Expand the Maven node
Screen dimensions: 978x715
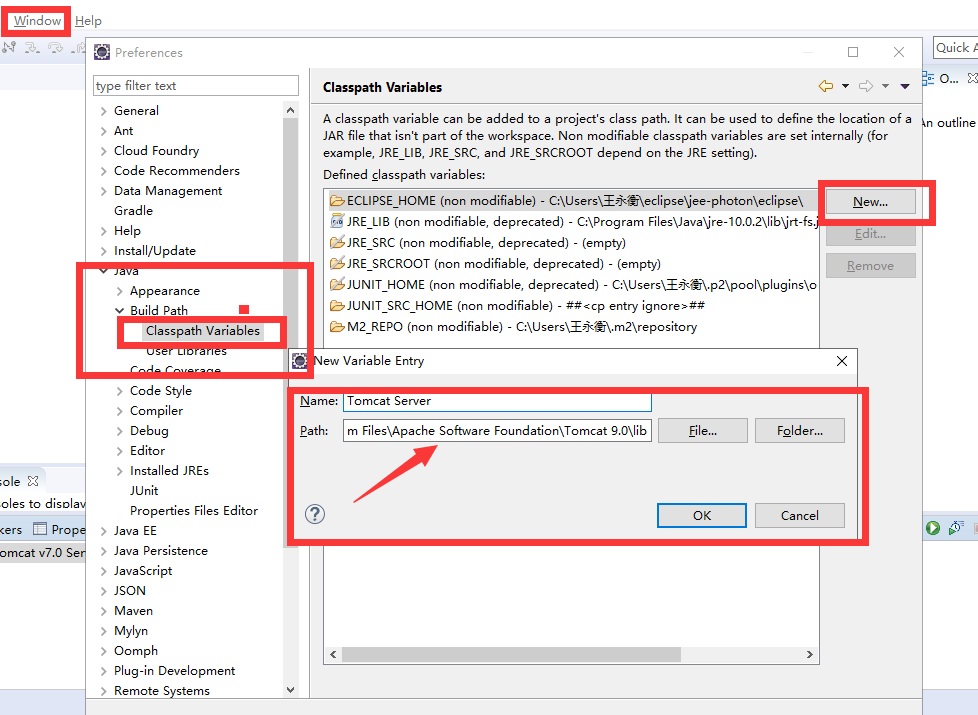pyautogui.click(x=104, y=611)
